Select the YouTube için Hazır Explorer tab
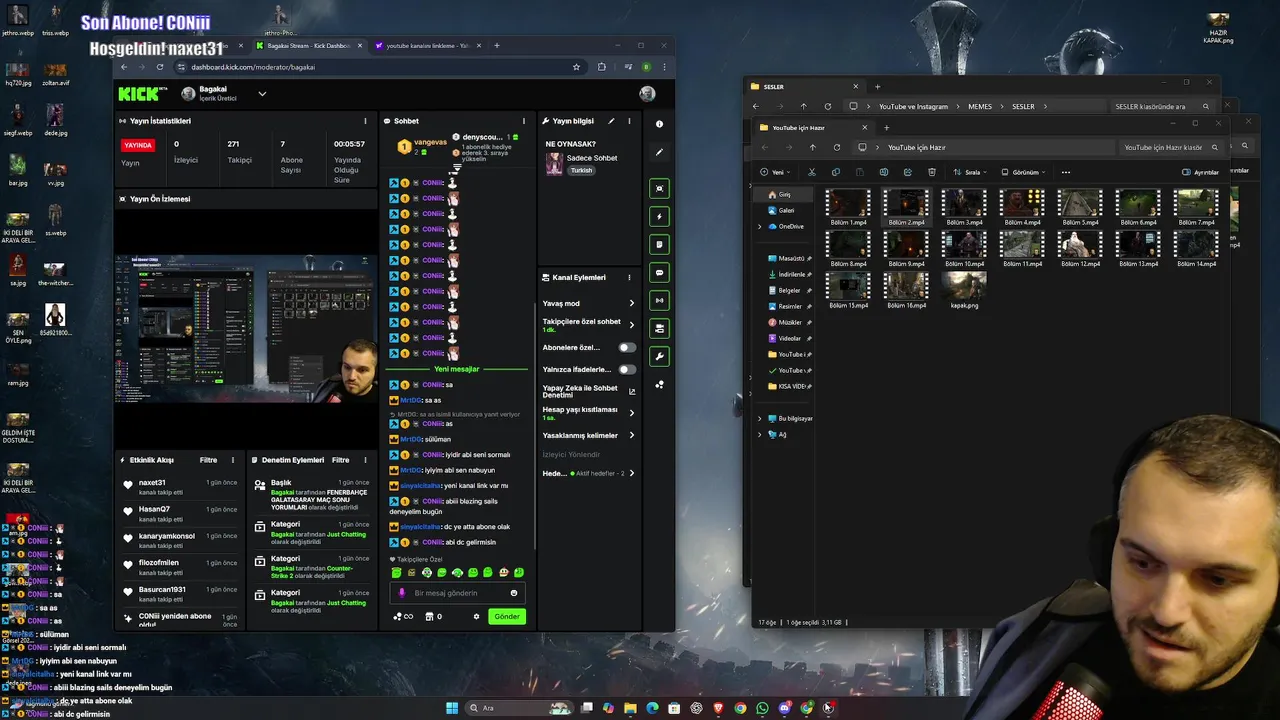 (x=815, y=128)
